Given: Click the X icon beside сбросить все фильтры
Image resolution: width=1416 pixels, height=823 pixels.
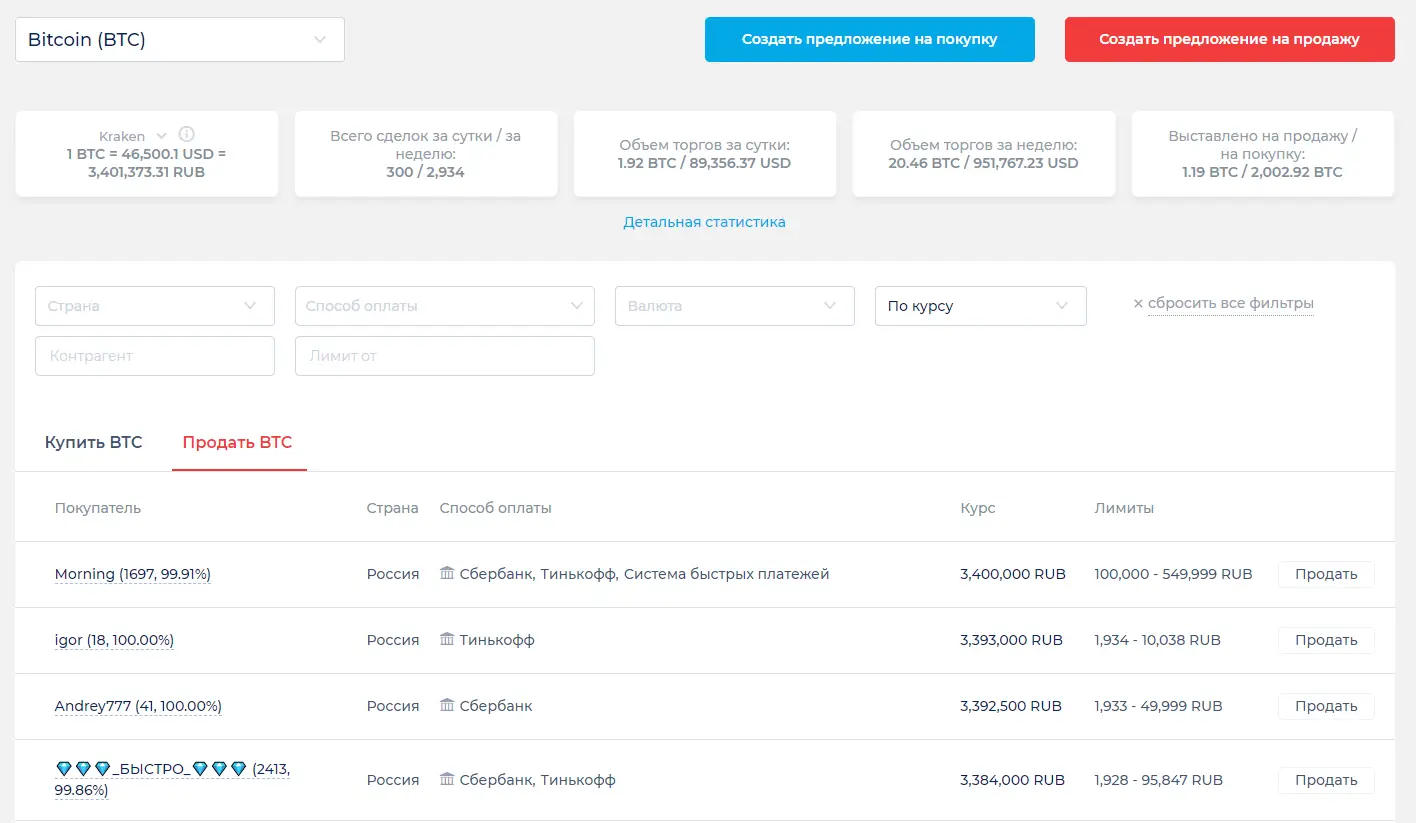Looking at the screenshot, I should (1138, 303).
